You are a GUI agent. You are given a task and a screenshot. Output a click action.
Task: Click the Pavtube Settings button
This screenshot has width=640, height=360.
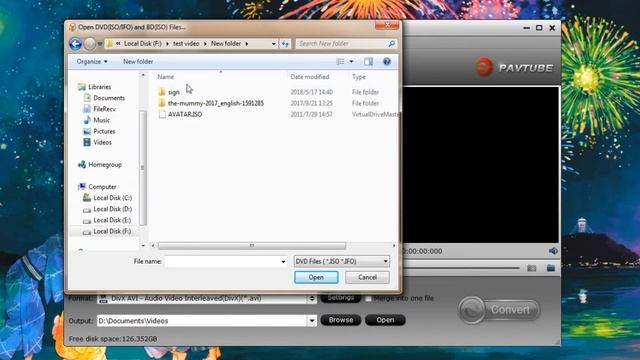(341, 298)
